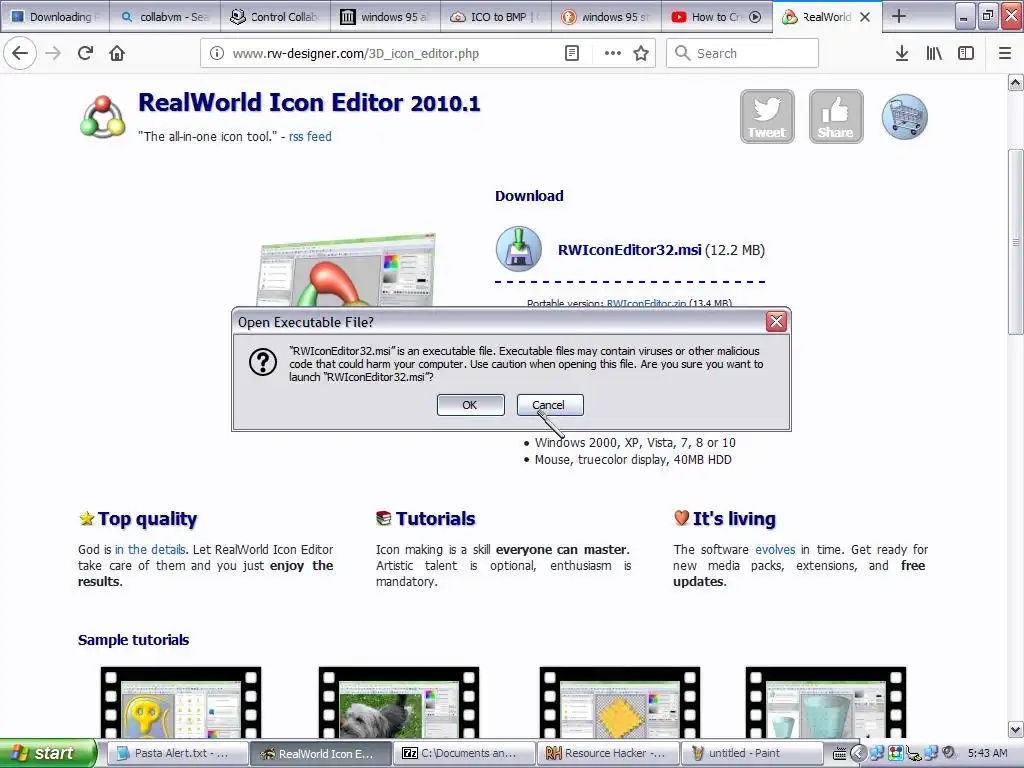
Task: Follow the 'in the details' link
Action: point(150,549)
